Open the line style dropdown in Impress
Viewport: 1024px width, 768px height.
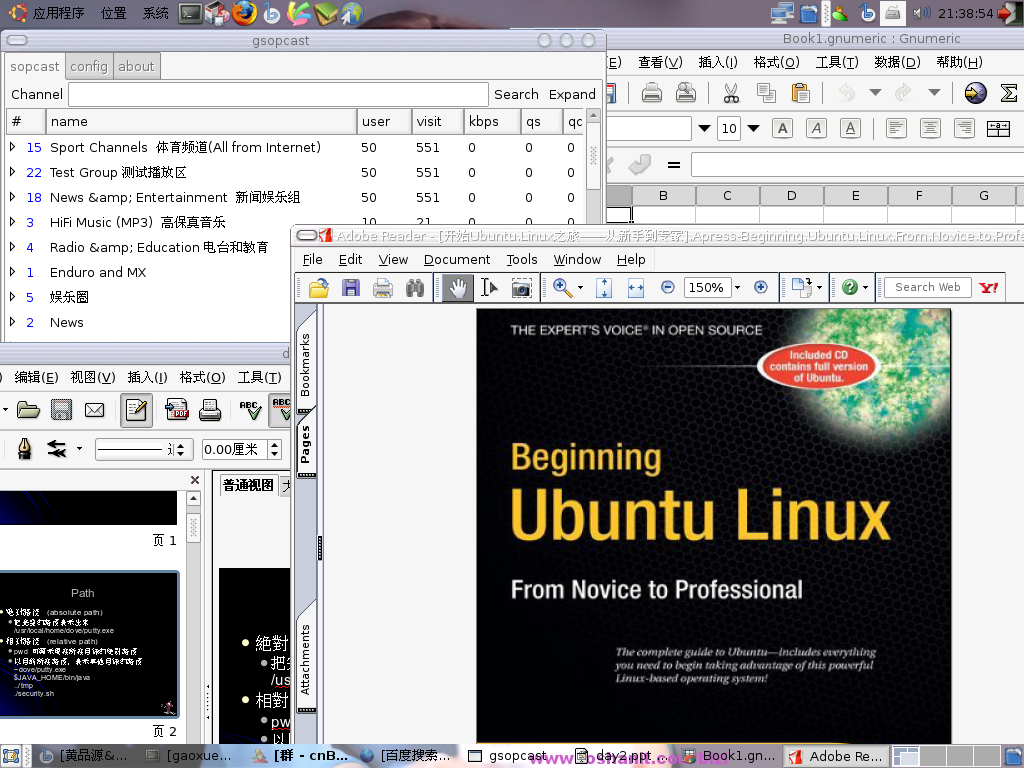click(x=181, y=449)
